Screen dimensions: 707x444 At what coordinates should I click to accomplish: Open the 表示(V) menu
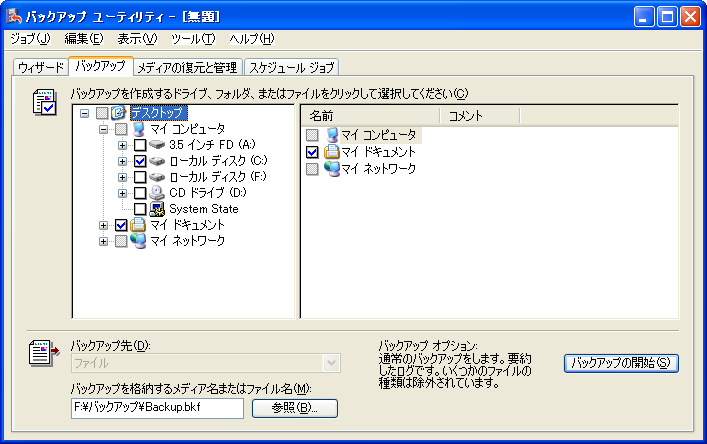pyautogui.click(x=138, y=39)
